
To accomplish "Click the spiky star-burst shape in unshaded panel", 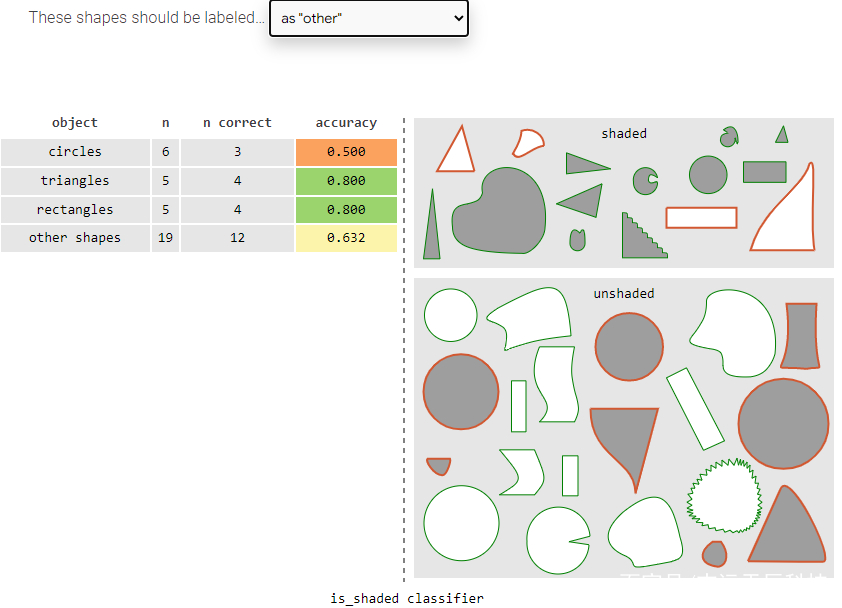I will (724, 496).
